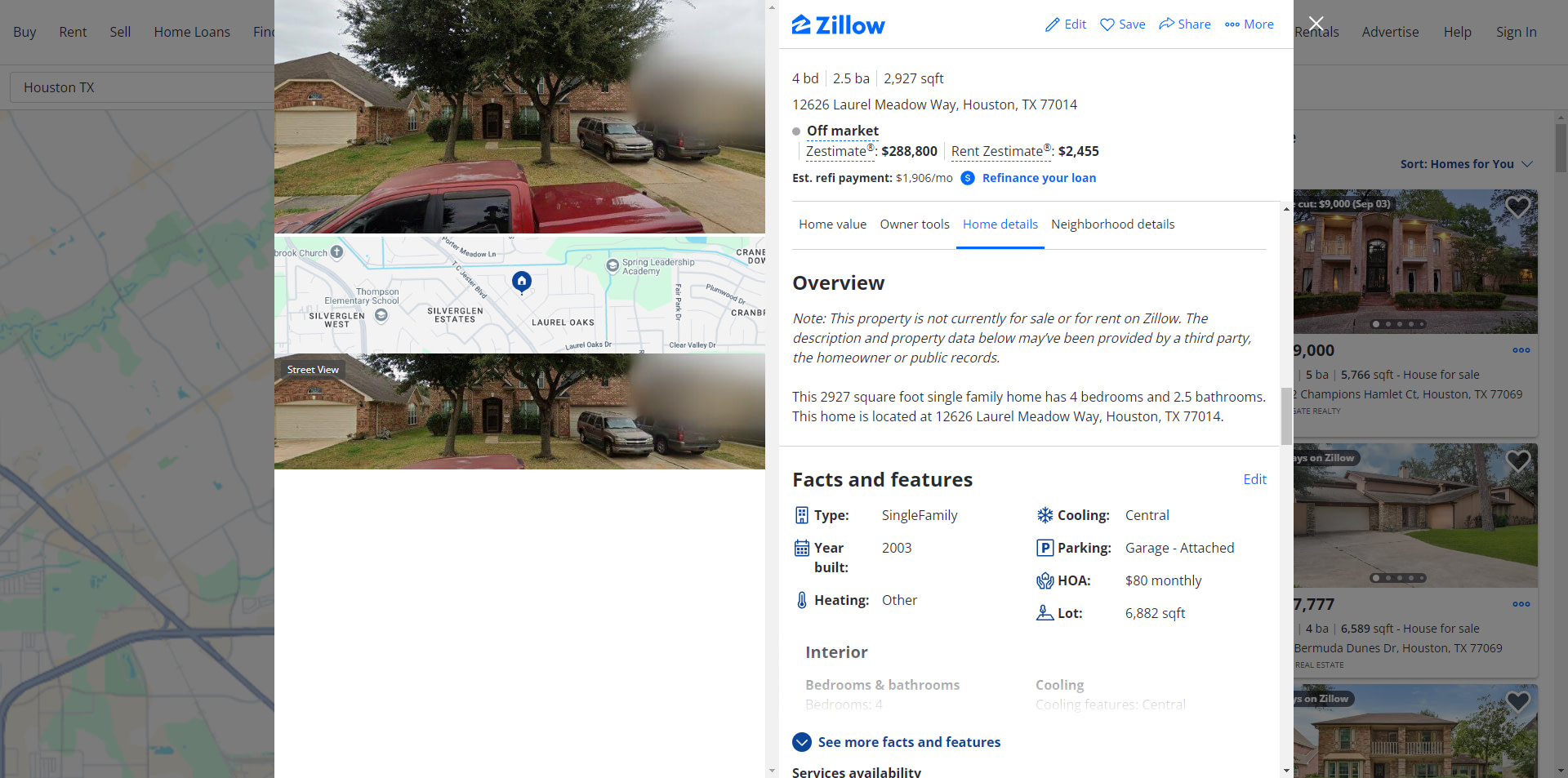Open the Street View thumbnail

pos(519,411)
